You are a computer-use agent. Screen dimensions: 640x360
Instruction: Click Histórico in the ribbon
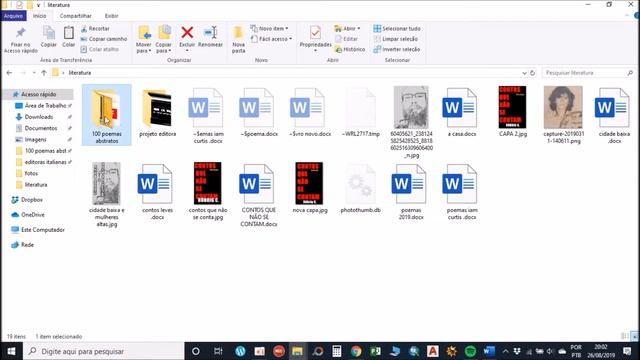point(350,49)
